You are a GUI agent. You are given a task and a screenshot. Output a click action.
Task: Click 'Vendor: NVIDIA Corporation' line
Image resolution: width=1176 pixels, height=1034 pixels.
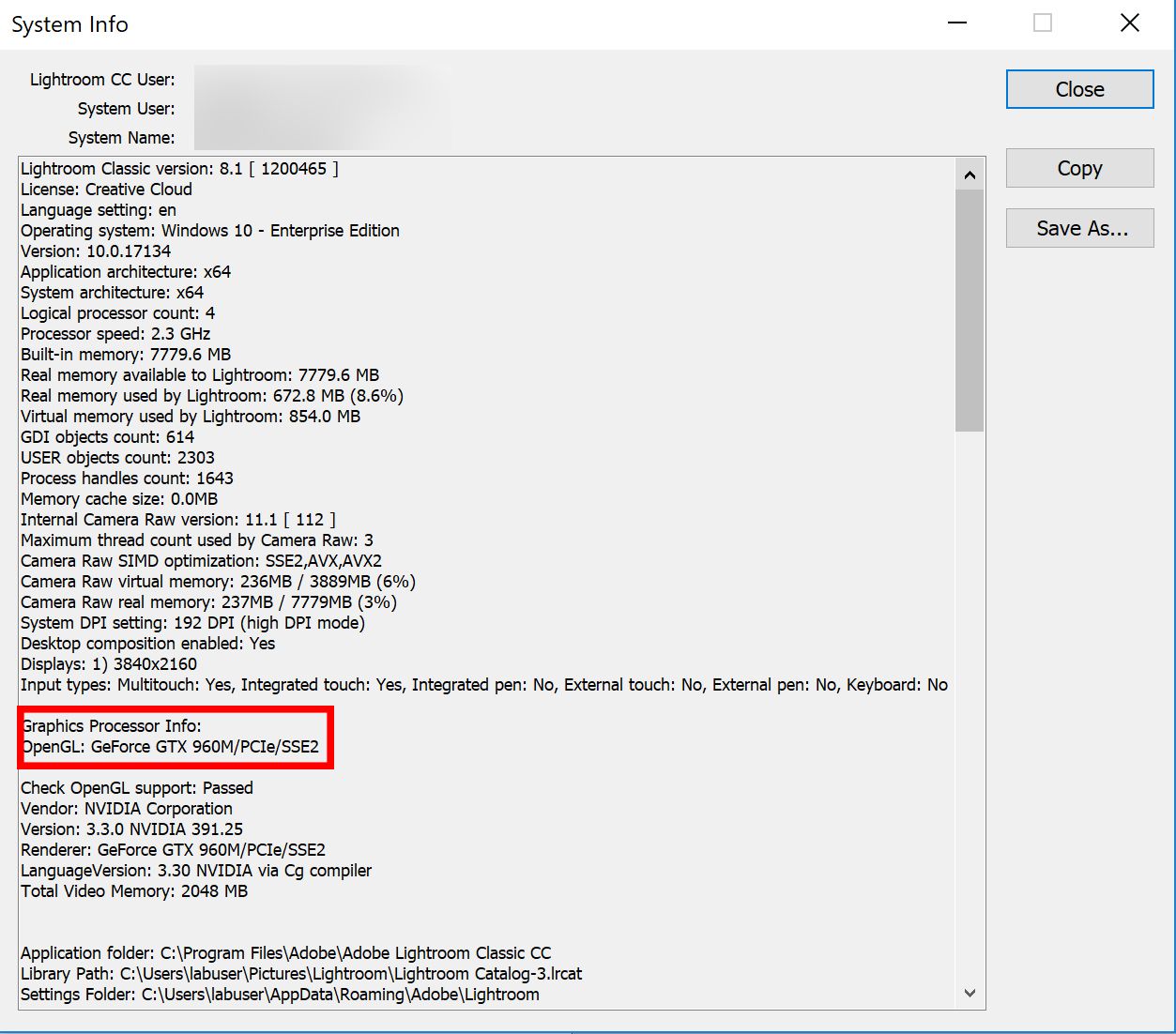click(x=127, y=809)
